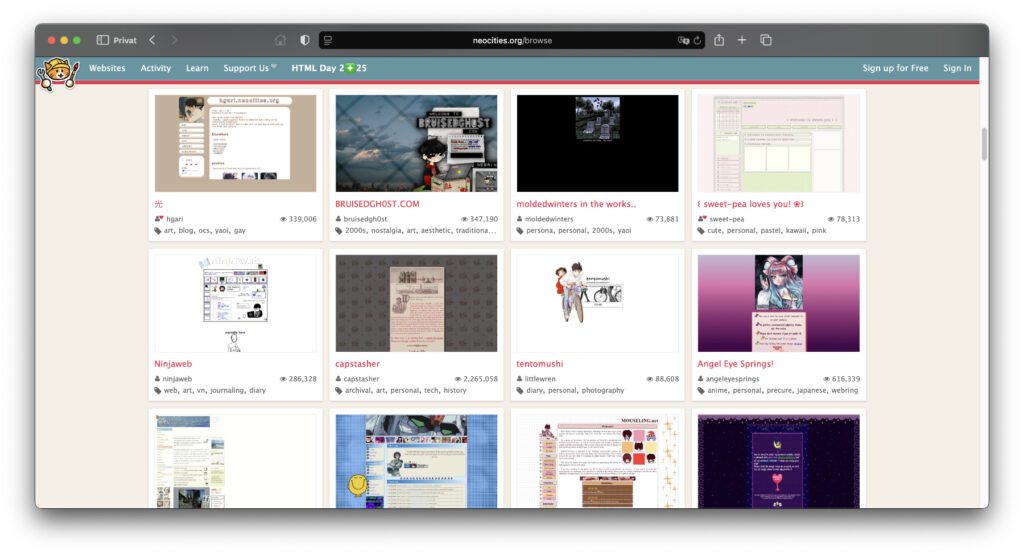Screen dimensions: 1024x555
Task: Click the Sign up for Free link
Action: click(895, 68)
